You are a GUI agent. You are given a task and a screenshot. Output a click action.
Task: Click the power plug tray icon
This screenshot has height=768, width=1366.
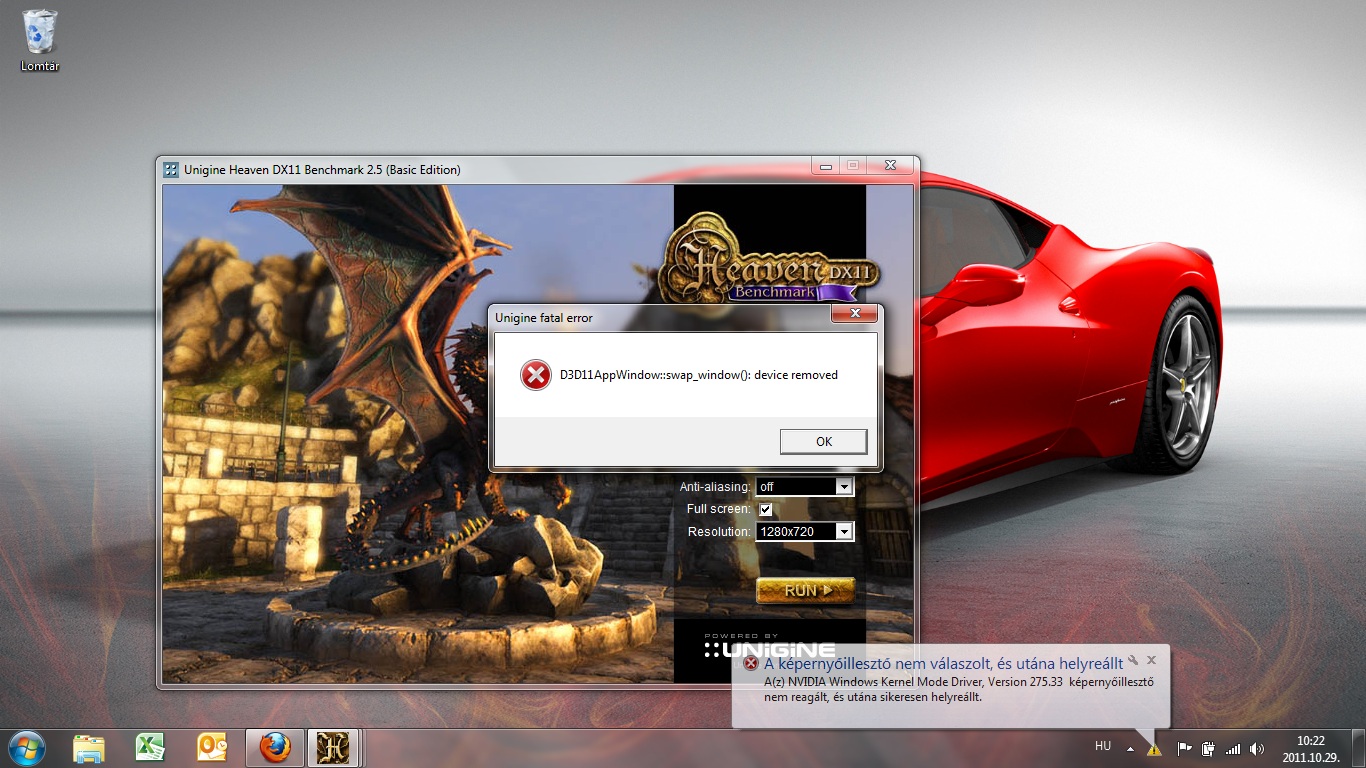point(1208,748)
